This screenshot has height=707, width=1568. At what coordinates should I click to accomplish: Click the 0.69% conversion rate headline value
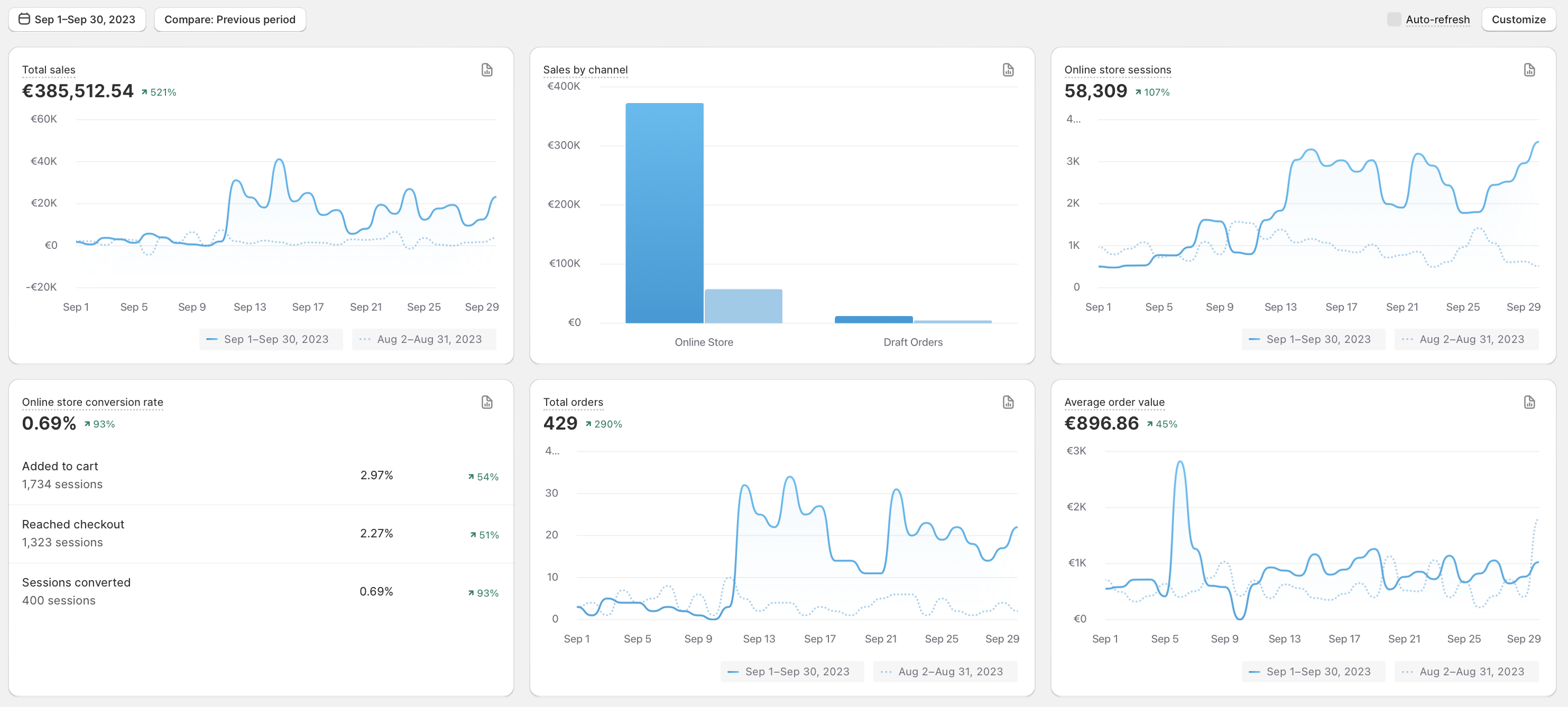point(49,423)
